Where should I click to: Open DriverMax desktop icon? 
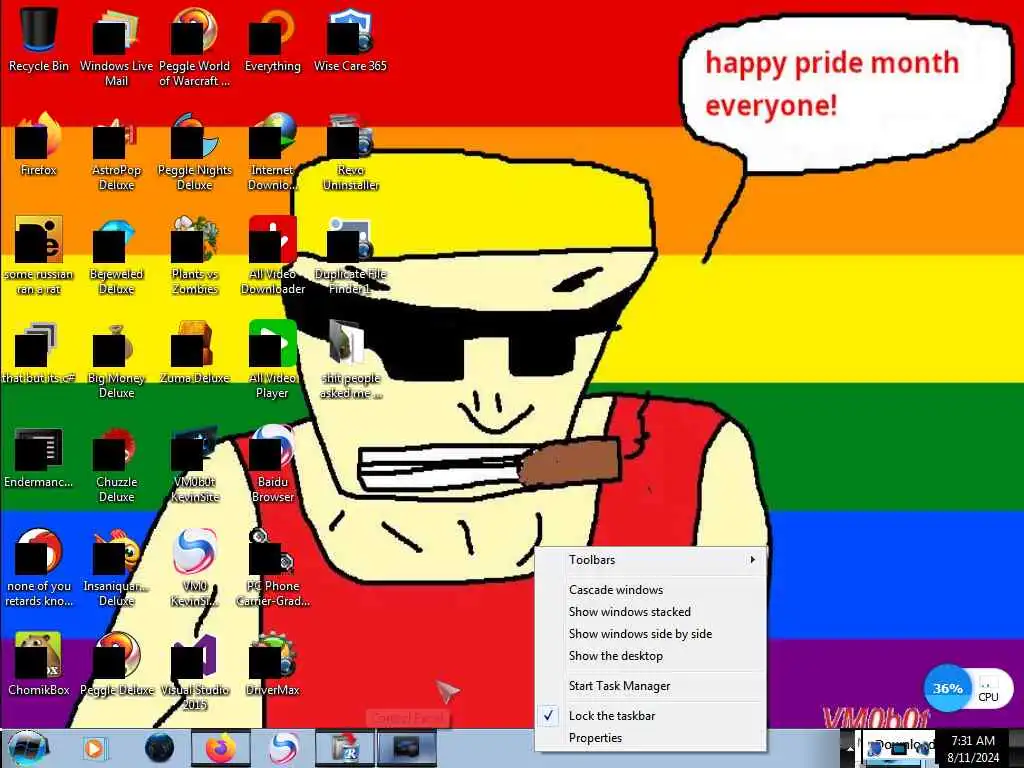[272, 664]
